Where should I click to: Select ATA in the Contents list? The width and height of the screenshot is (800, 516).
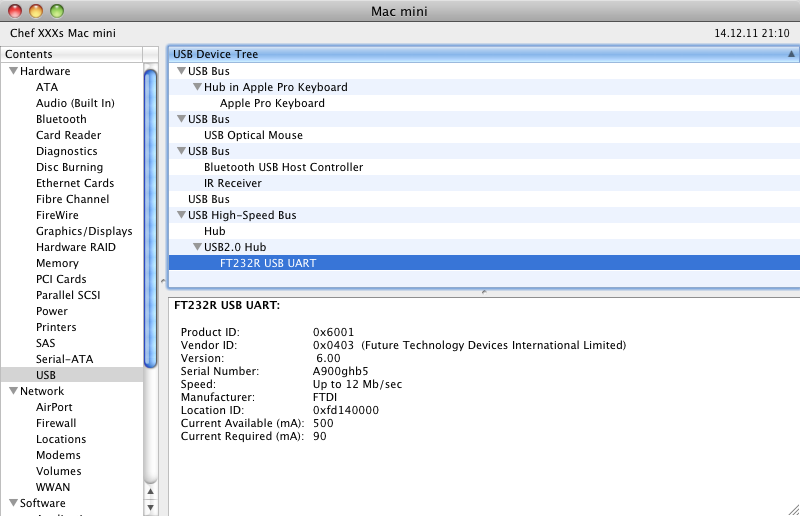(47, 87)
